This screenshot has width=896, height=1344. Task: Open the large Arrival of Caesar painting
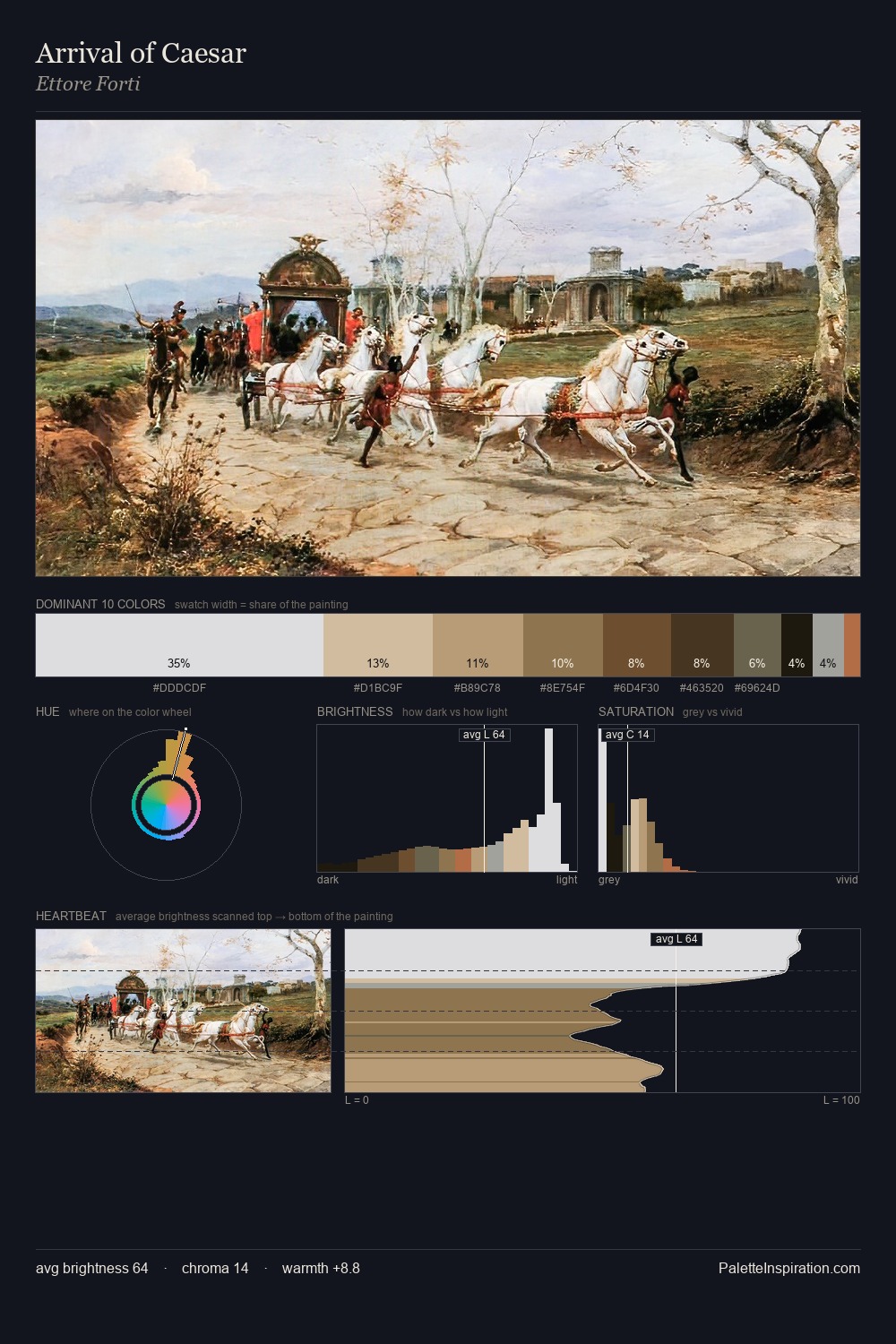[x=448, y=349]
